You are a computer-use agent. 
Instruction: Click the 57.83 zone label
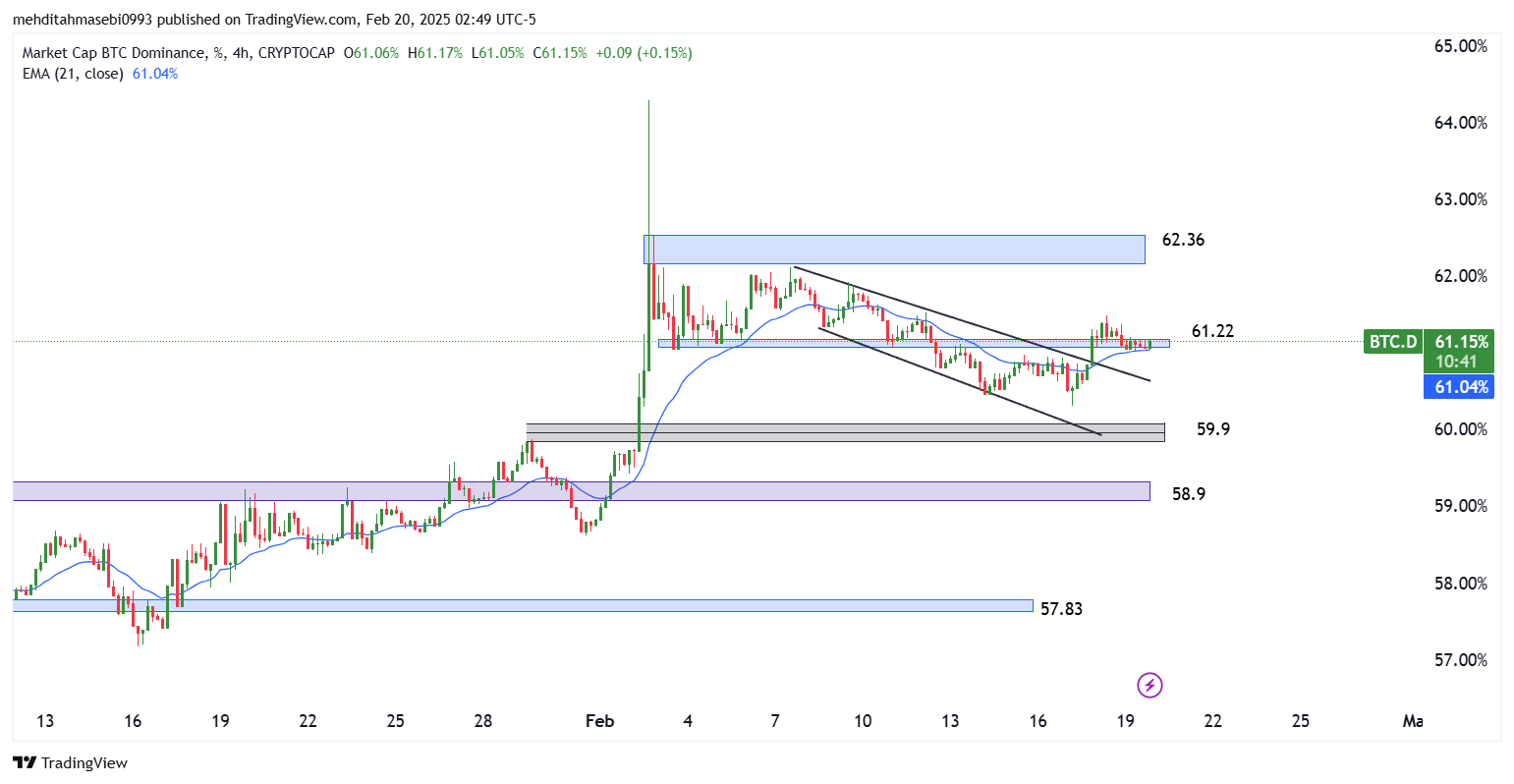pos(1061,609)
